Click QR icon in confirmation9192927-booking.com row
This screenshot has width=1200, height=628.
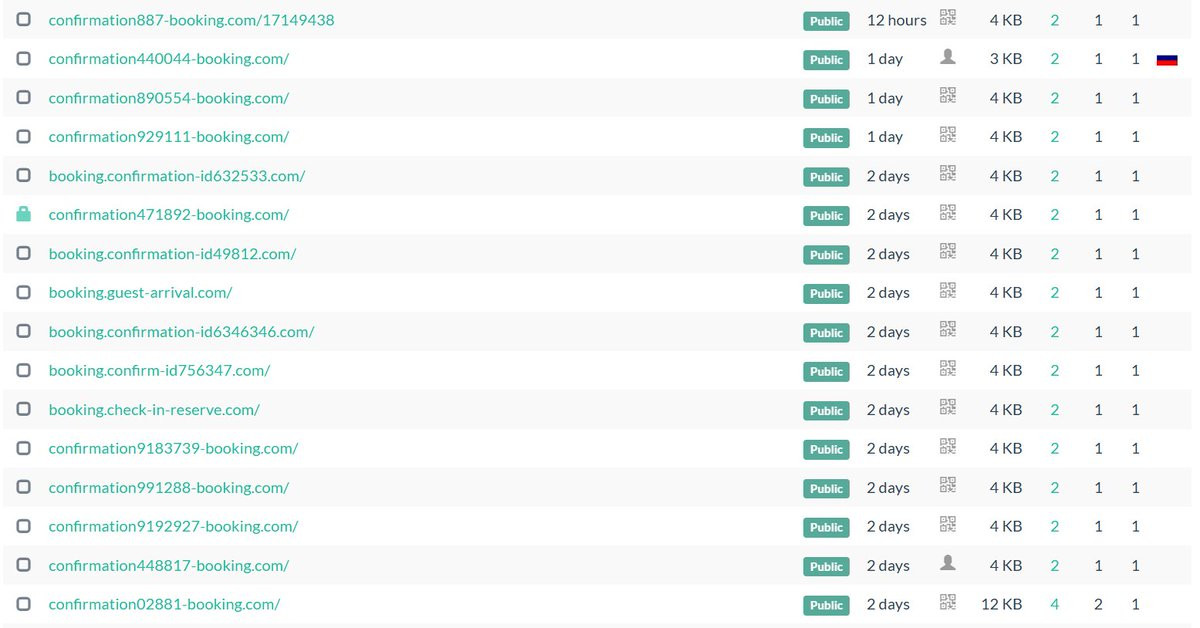[948, 525]
